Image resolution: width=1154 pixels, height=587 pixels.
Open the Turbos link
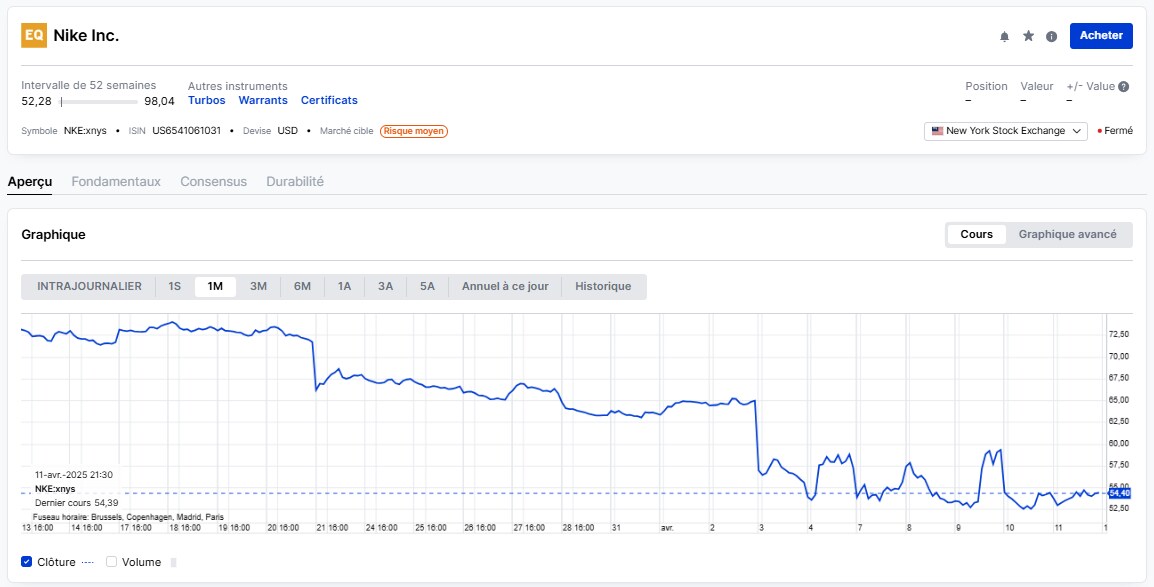[207, 100]
